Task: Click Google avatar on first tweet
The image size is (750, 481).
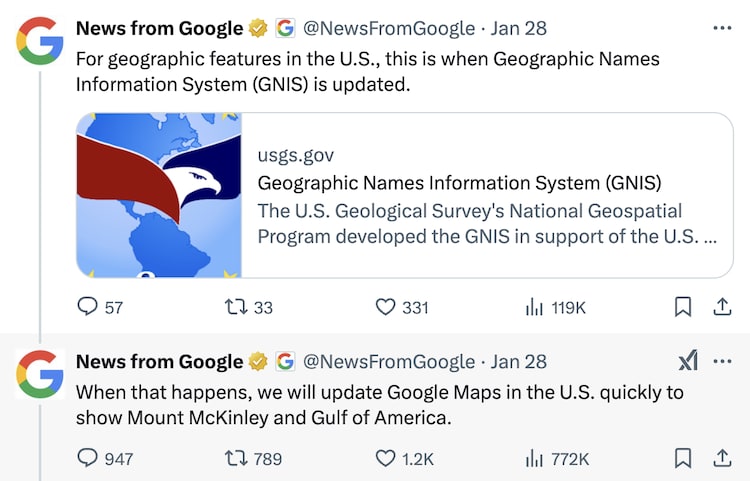Action: (38, 38)
